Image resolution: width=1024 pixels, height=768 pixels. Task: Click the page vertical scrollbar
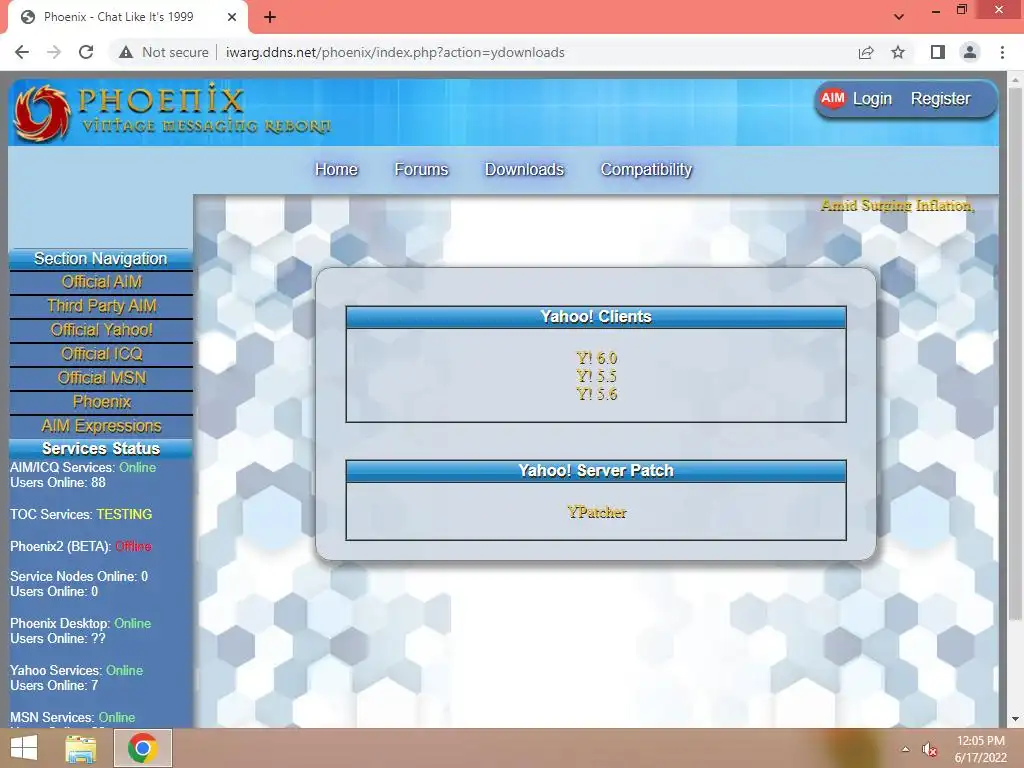click(x=1015, y=353)
